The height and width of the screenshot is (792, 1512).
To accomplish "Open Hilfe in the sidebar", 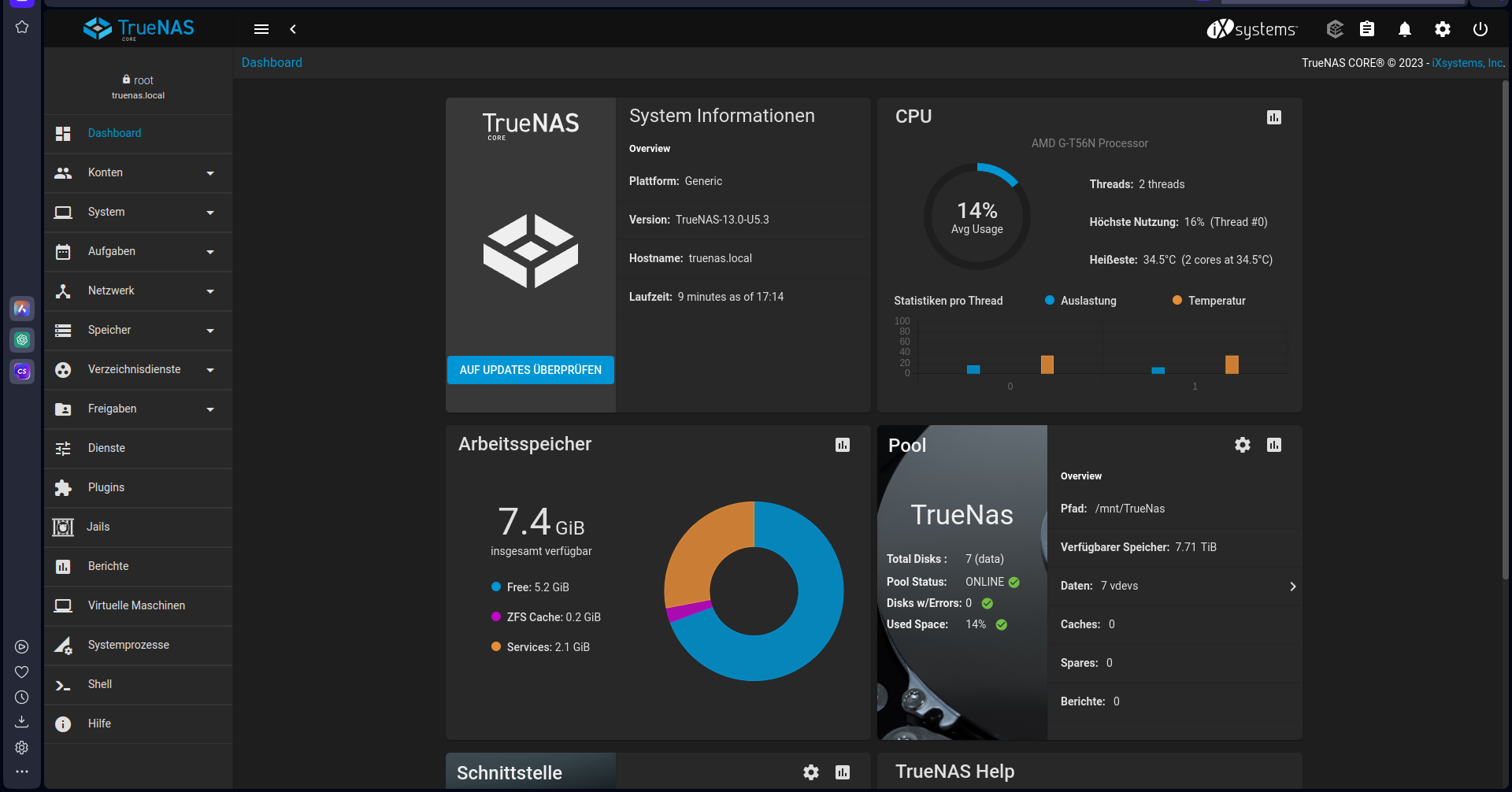I will [x=139, y=724].
